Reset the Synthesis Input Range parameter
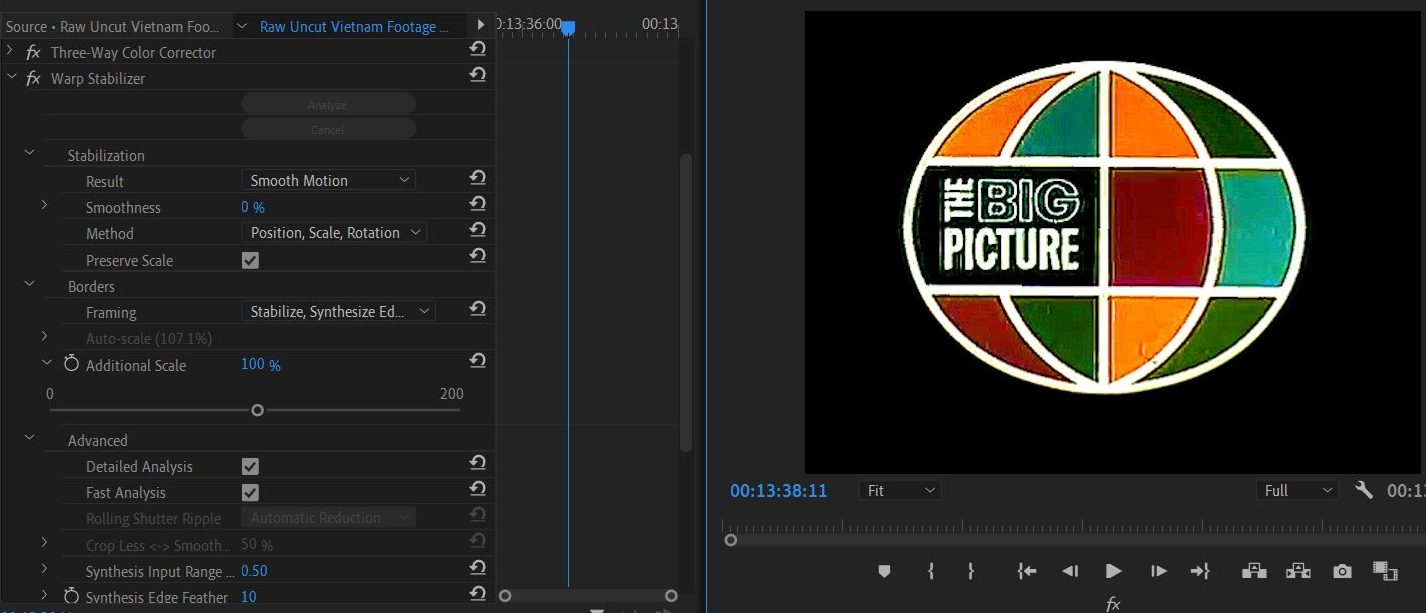This screenshot has height=613, width=1426. (477, 568)
